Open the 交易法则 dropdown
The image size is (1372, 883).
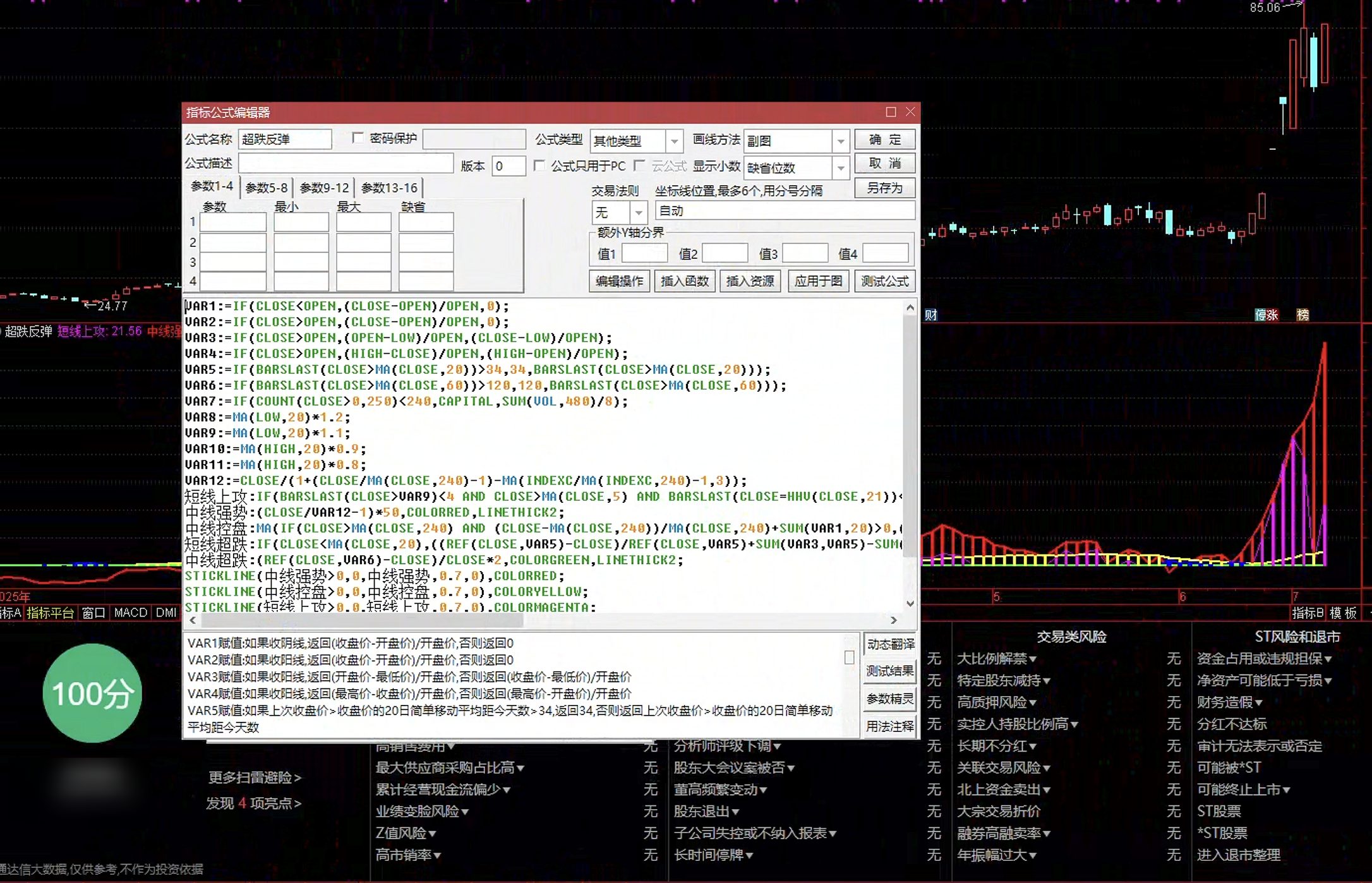coord(639,212)
